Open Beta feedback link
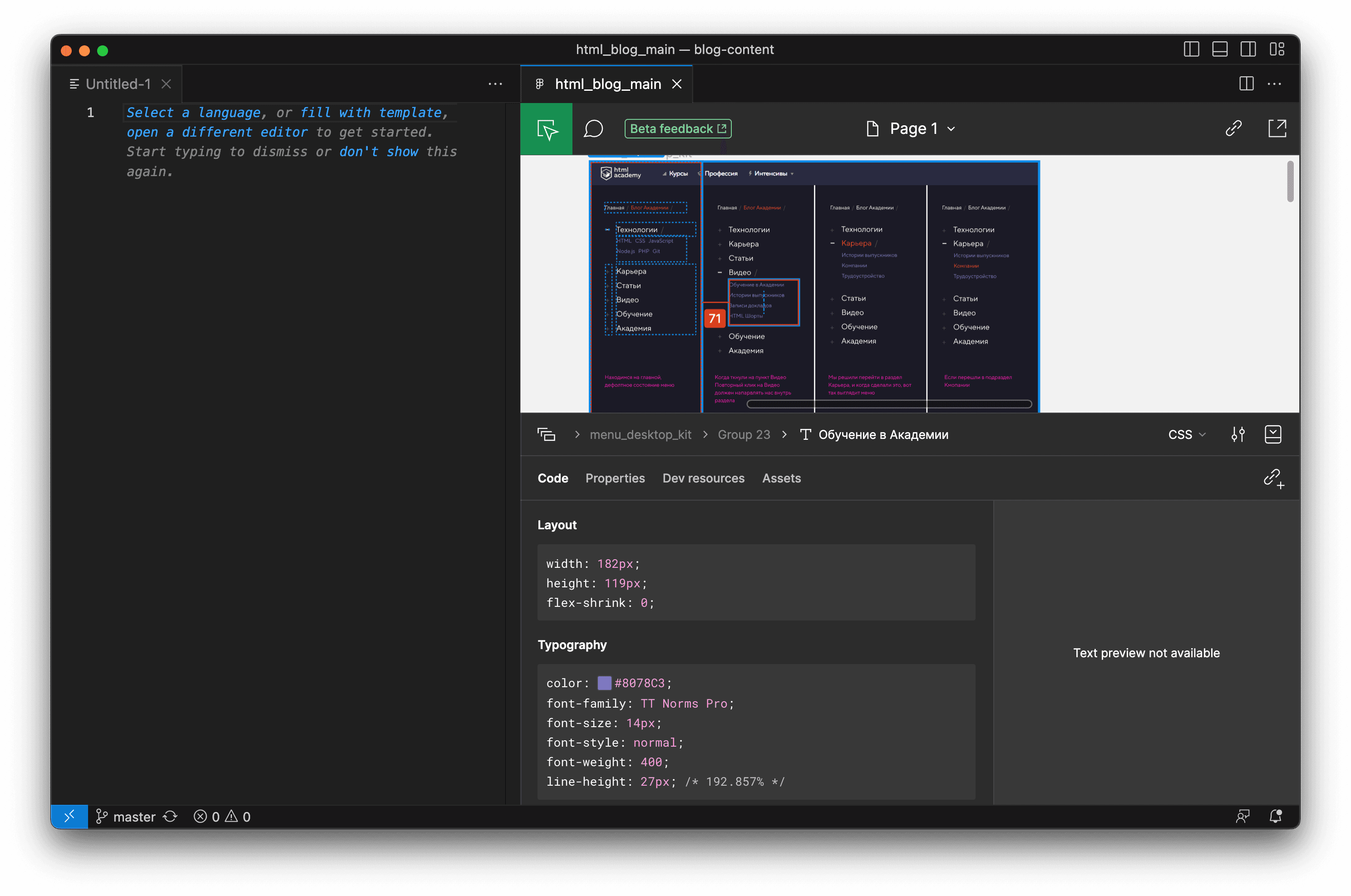The image size is (1351, 896). point(678,128)
